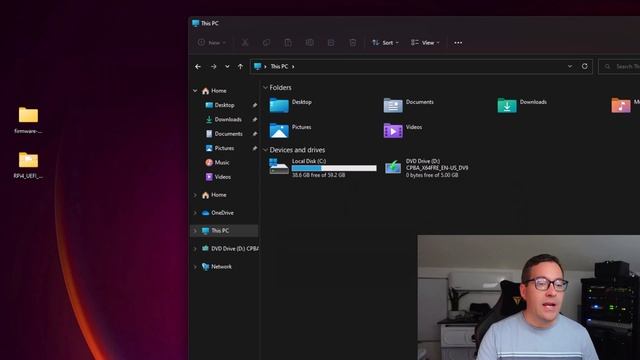Screen dimensions: 640x360
Task: Select the Videos folder icon in main pane
Action: tap(393, 131)
